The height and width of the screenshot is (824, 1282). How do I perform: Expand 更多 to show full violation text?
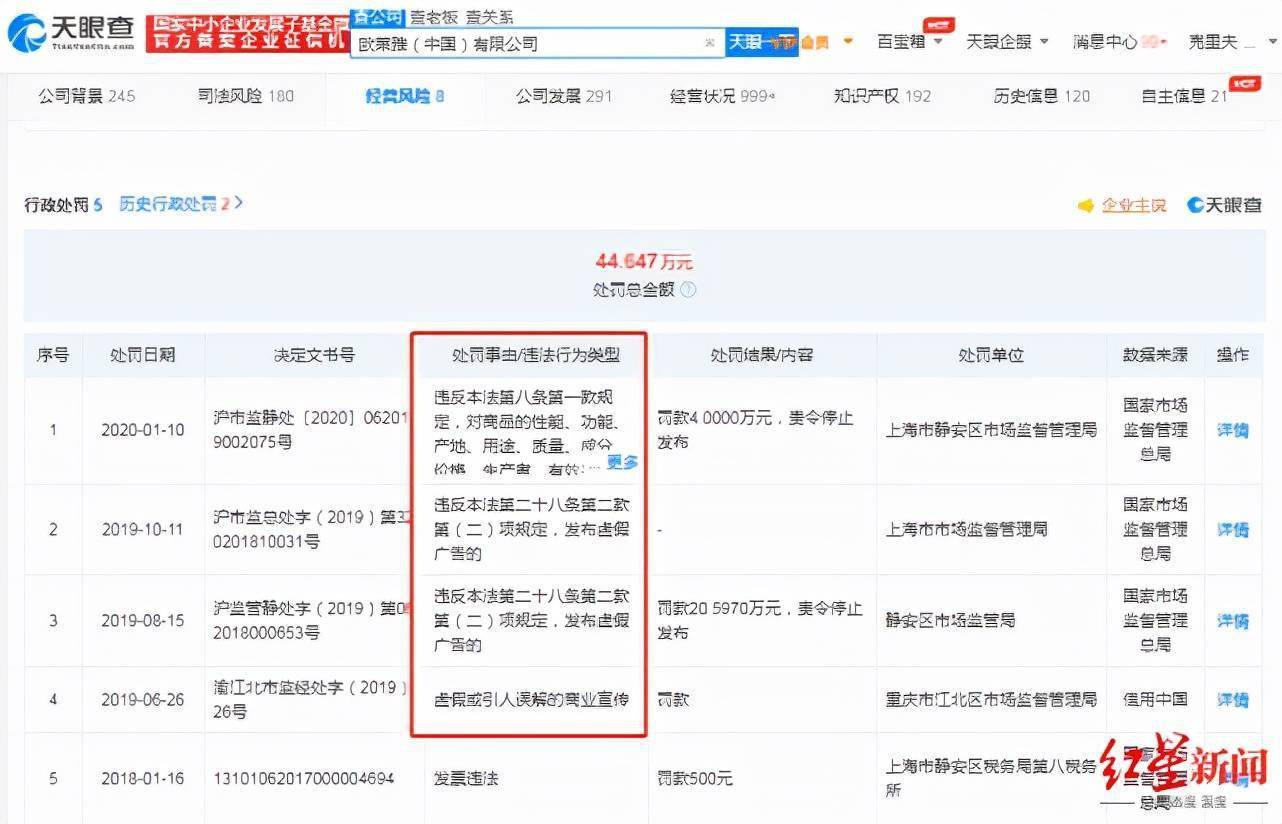(623, 463)
